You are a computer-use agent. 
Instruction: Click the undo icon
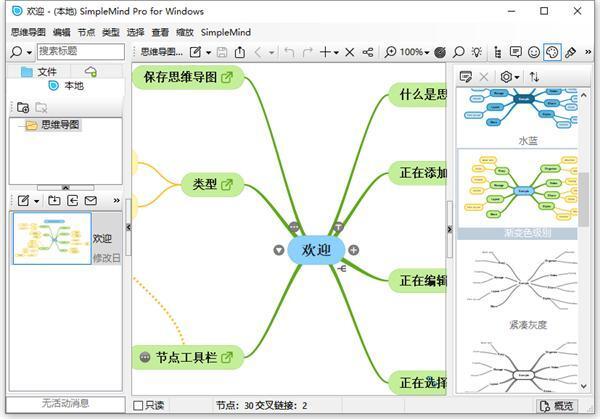pos(289,52)
